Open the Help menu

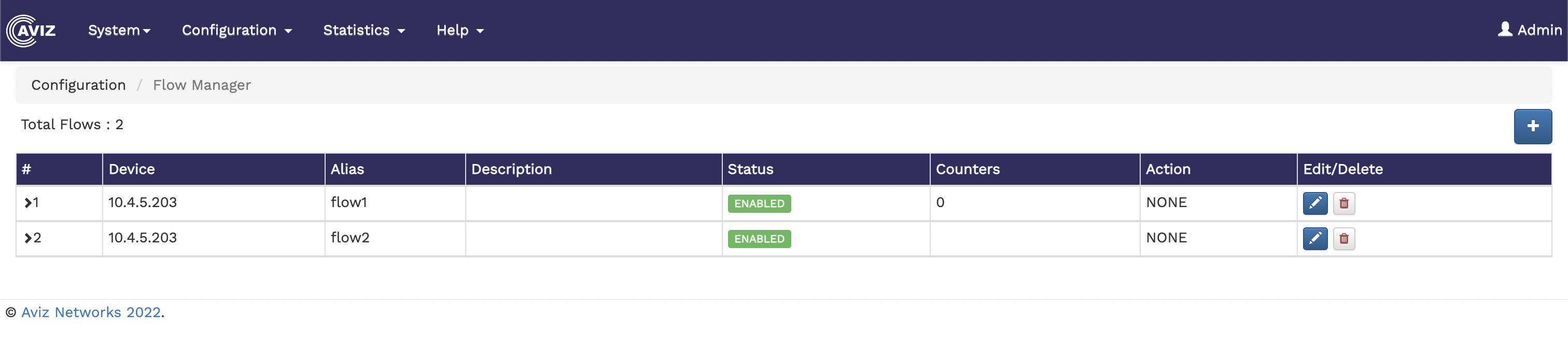[x=459, y=31]
